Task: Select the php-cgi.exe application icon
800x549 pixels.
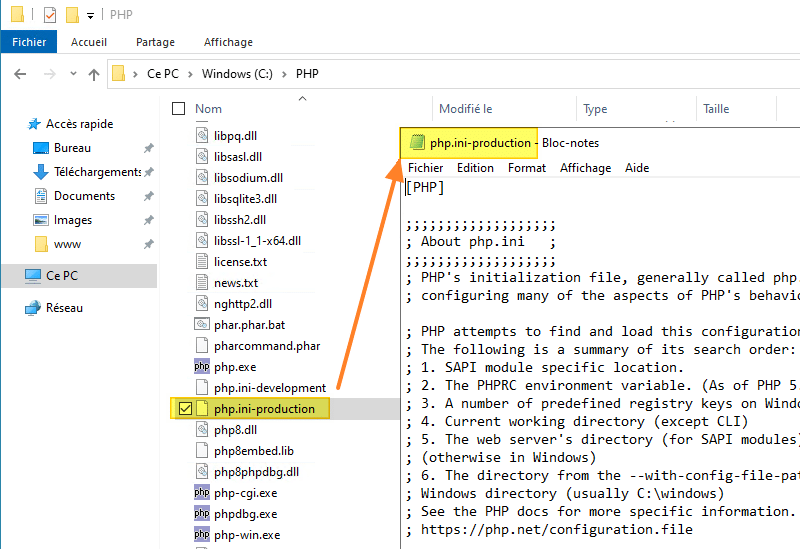Action: (202, 492)
